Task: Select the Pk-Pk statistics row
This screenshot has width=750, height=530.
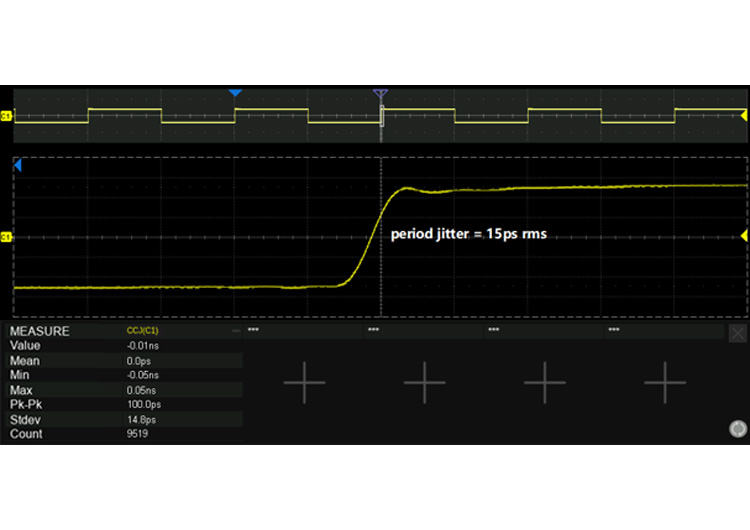Action: [x=122, y=405]
